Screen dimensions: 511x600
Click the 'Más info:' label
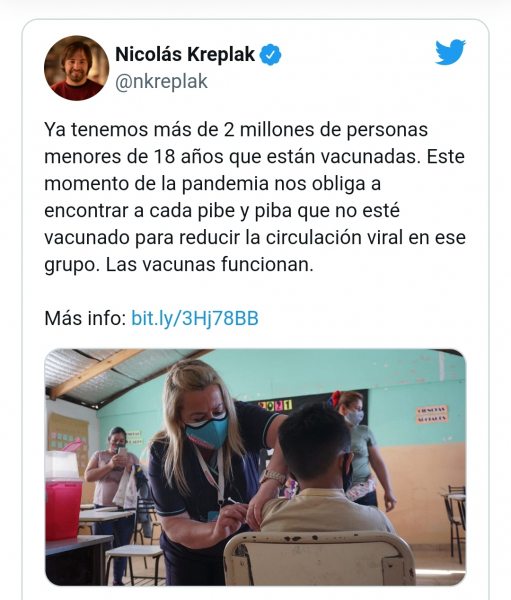point(85,318)
